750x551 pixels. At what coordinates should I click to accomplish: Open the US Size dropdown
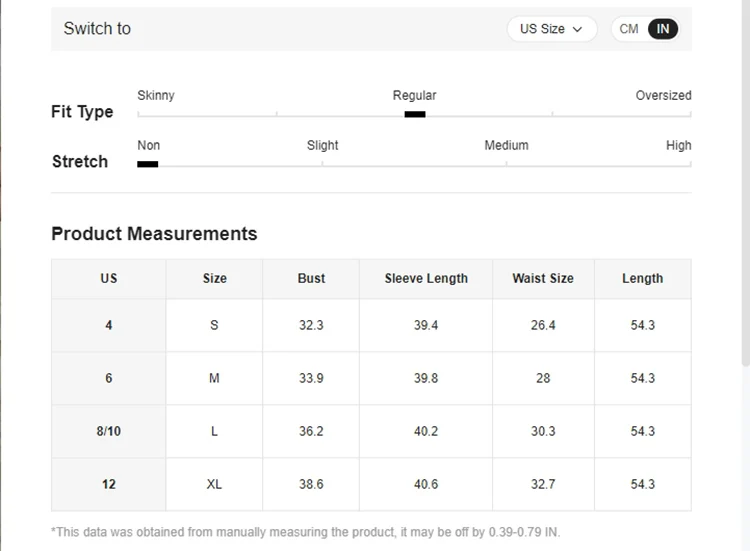(x=551, y=29)
